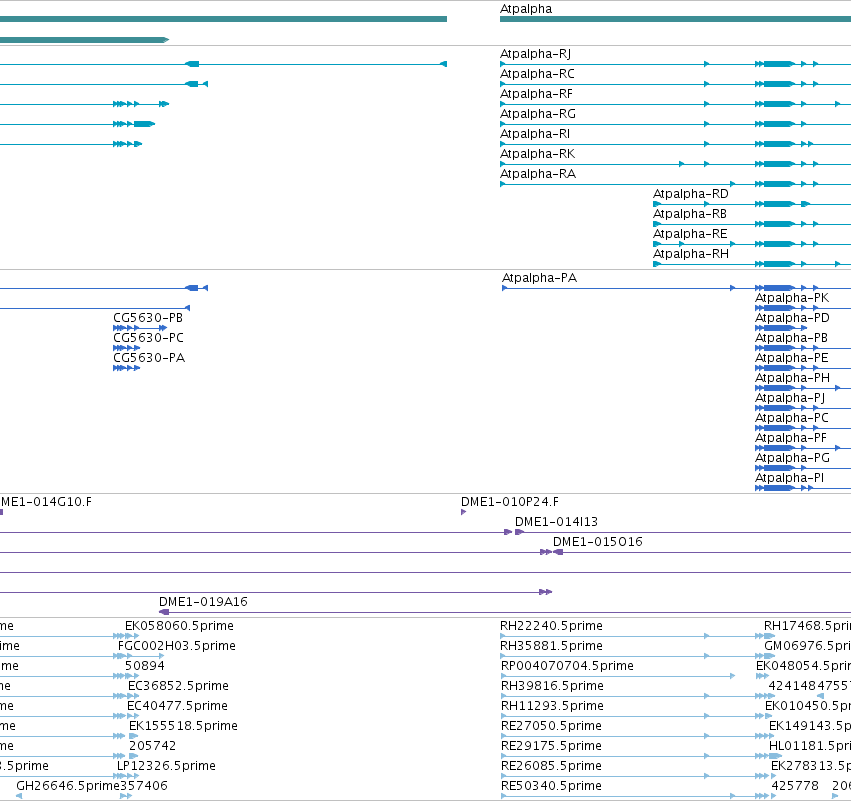This screenshot has height=801, width=851.
Task: Click the RE26085.5prime EST label
Action: point(551,767)
